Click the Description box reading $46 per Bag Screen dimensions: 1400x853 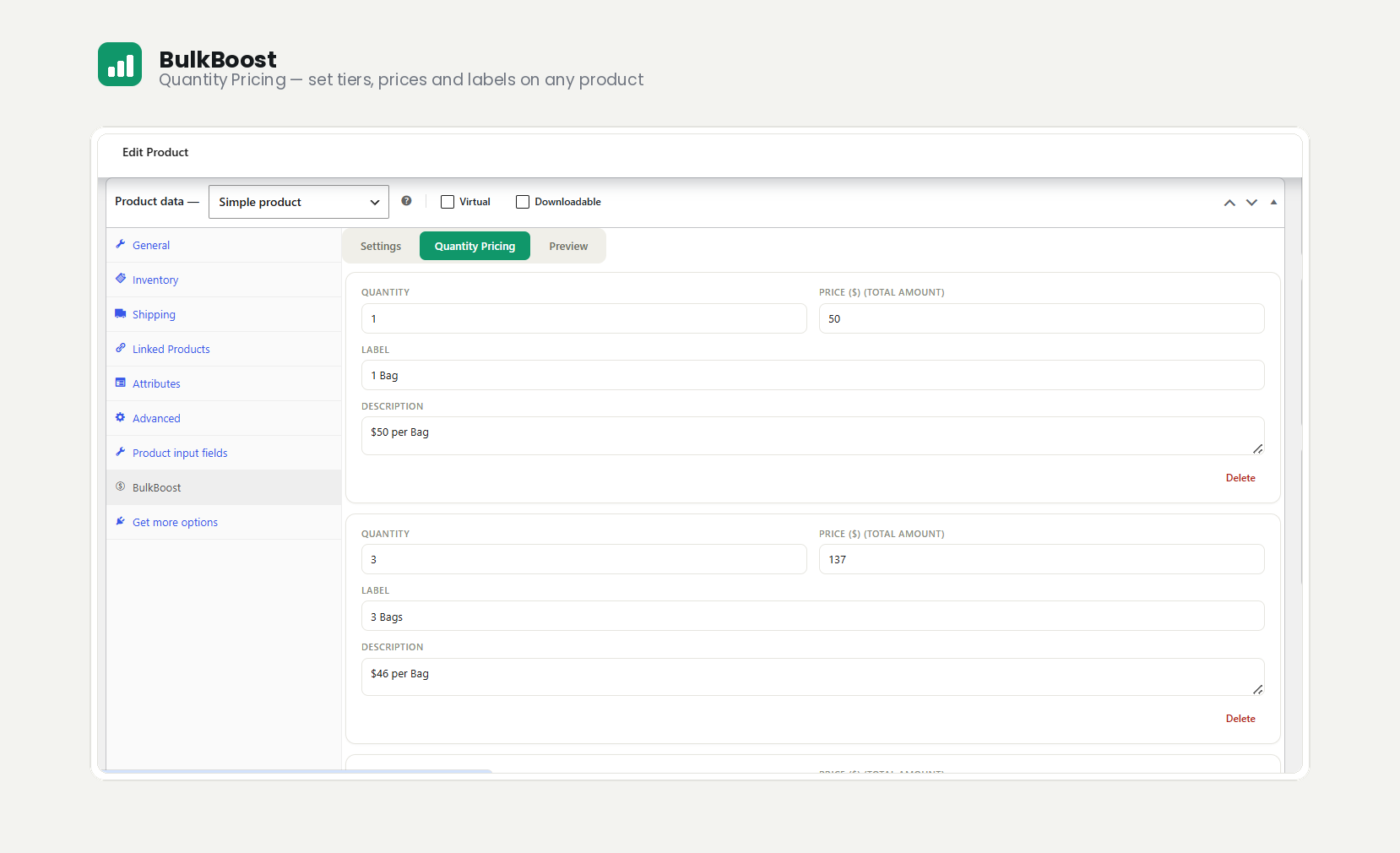coord(813,676)
